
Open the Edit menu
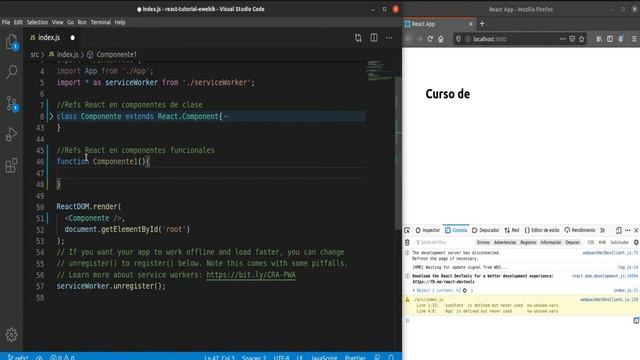click(18, 22)
